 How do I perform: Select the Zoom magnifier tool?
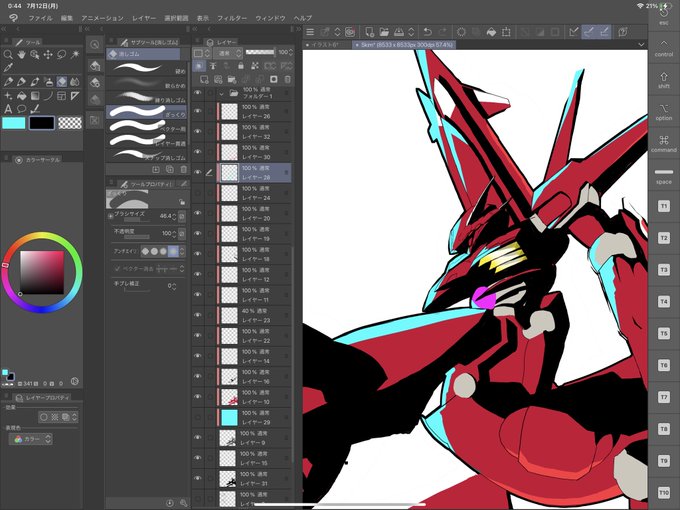[x=8, y=54]
